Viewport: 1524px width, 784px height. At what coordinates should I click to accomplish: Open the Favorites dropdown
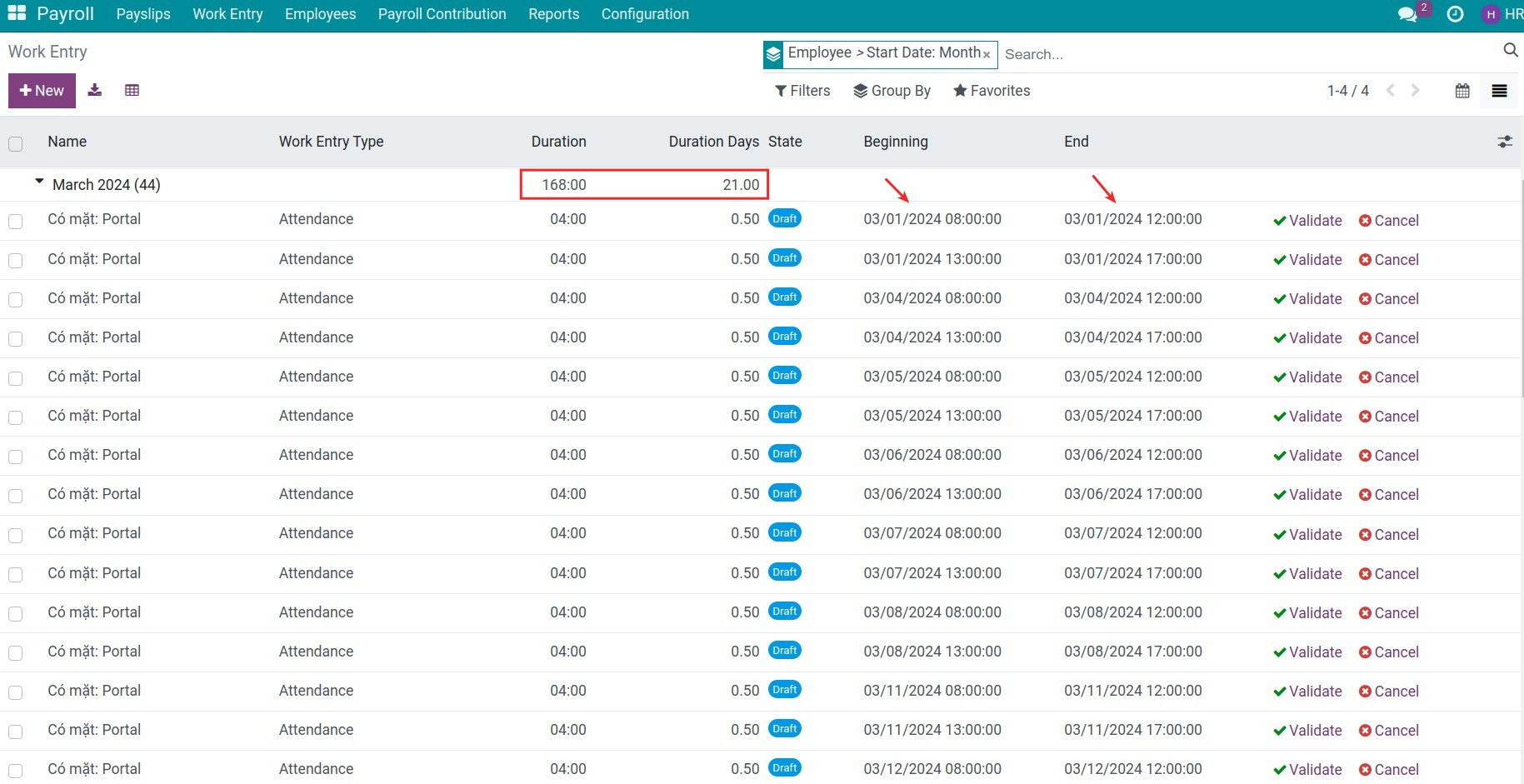992,91
